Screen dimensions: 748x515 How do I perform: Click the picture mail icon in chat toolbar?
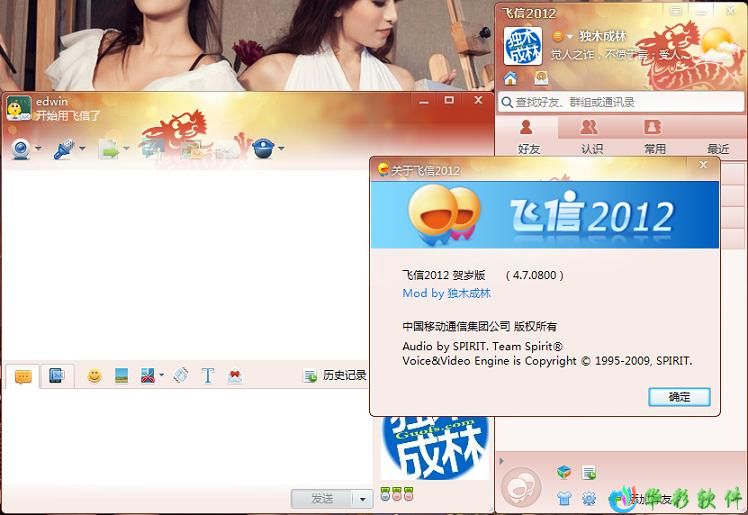point(192,149)
